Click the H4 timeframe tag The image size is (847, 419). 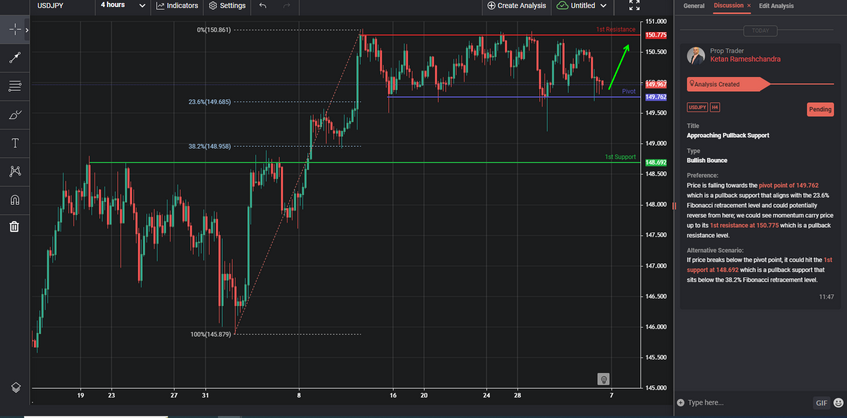point(715,107)
